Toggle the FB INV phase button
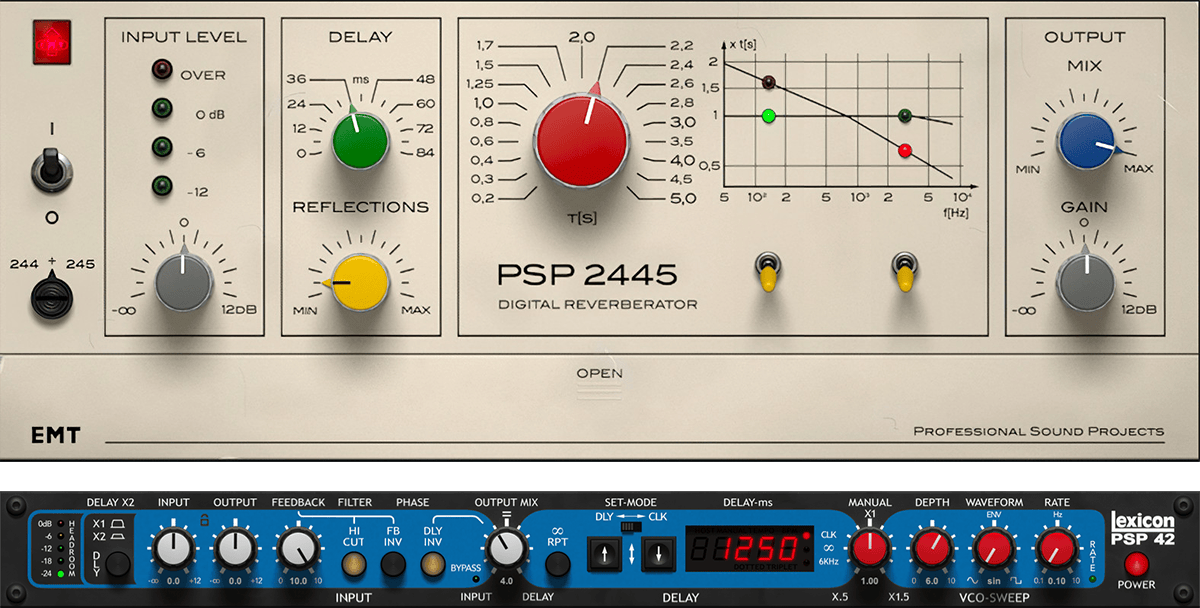Screen dimensions: 1200x608 [392, 566]
